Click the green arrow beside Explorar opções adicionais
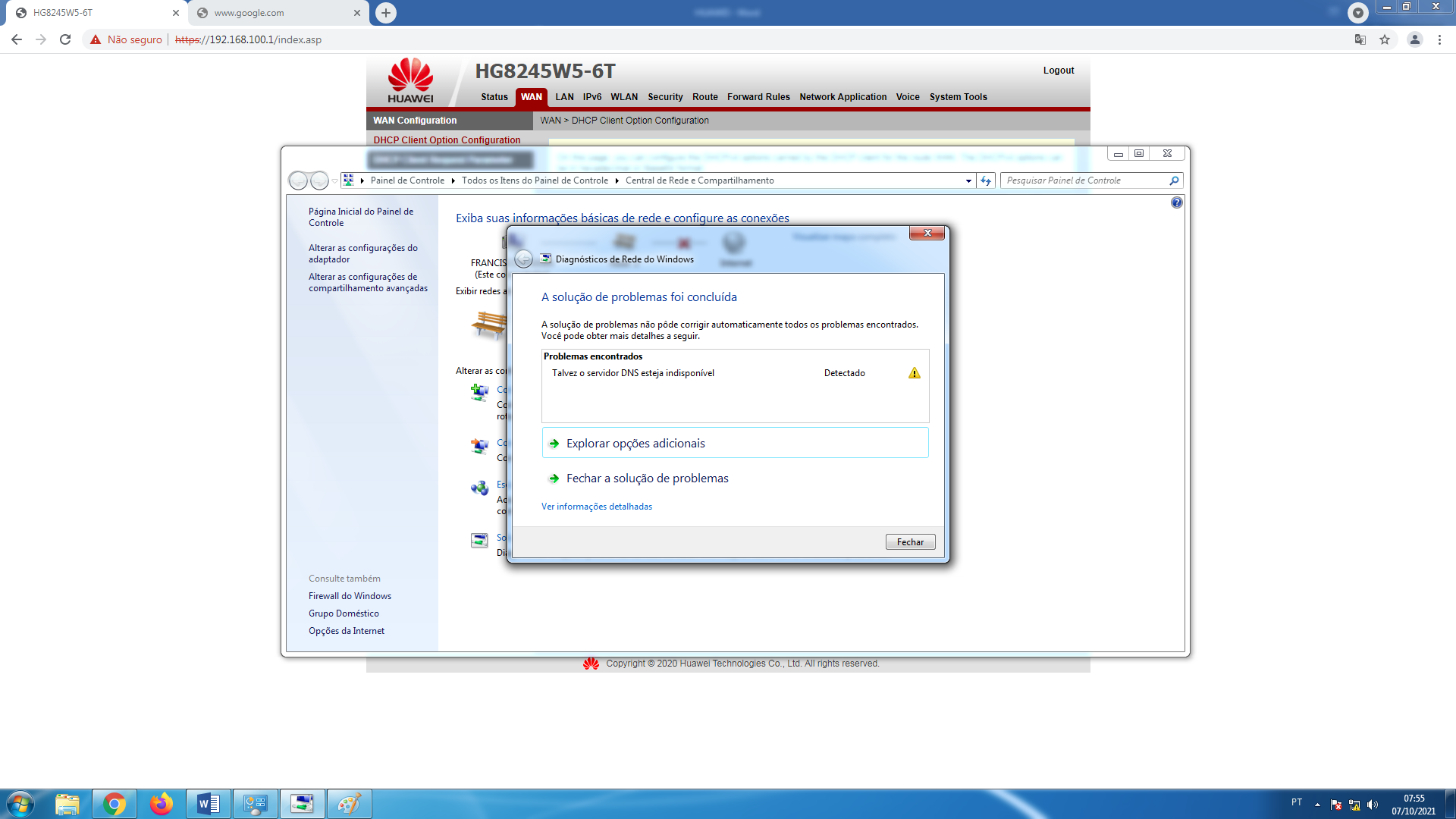This screenshot has width=1456, height=819. tap(554, 444)
